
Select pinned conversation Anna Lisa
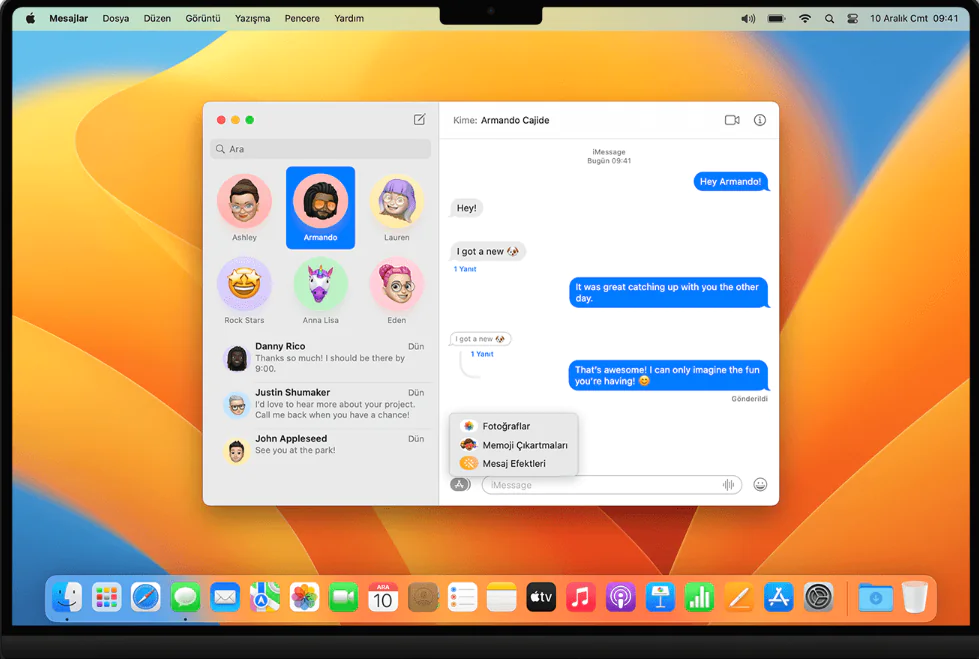[x=320, y=290]
